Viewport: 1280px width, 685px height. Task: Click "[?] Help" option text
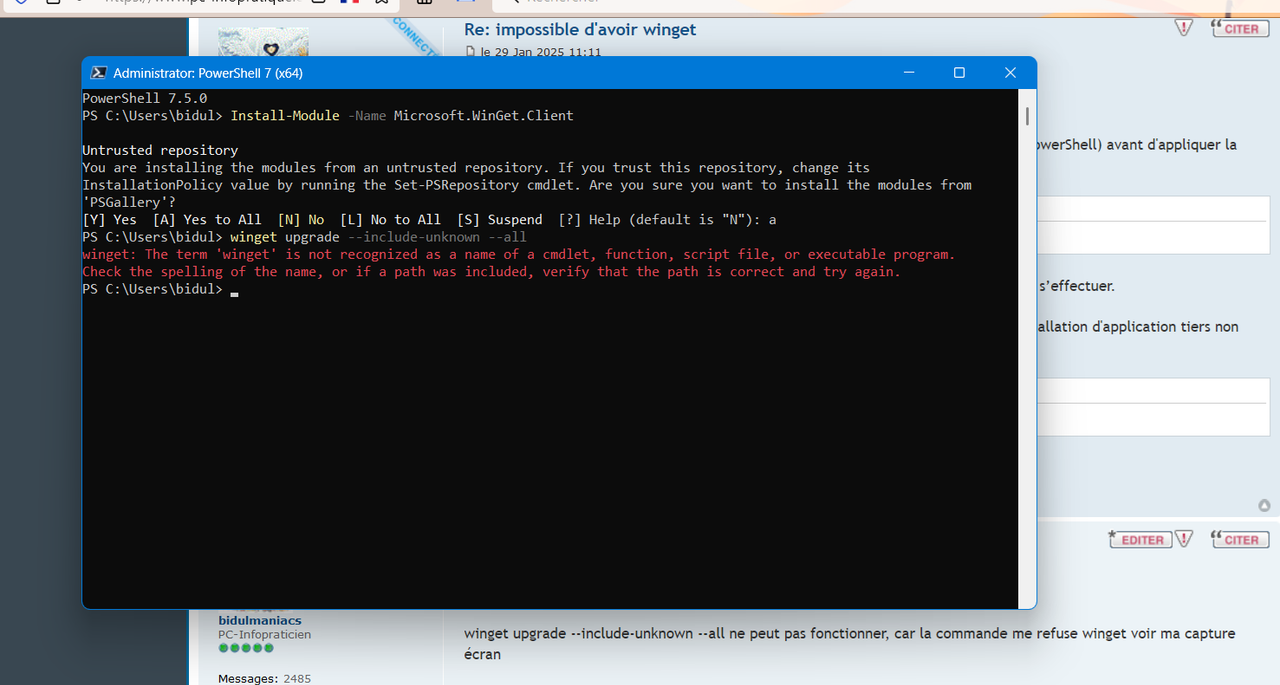[x=590, y=219]
